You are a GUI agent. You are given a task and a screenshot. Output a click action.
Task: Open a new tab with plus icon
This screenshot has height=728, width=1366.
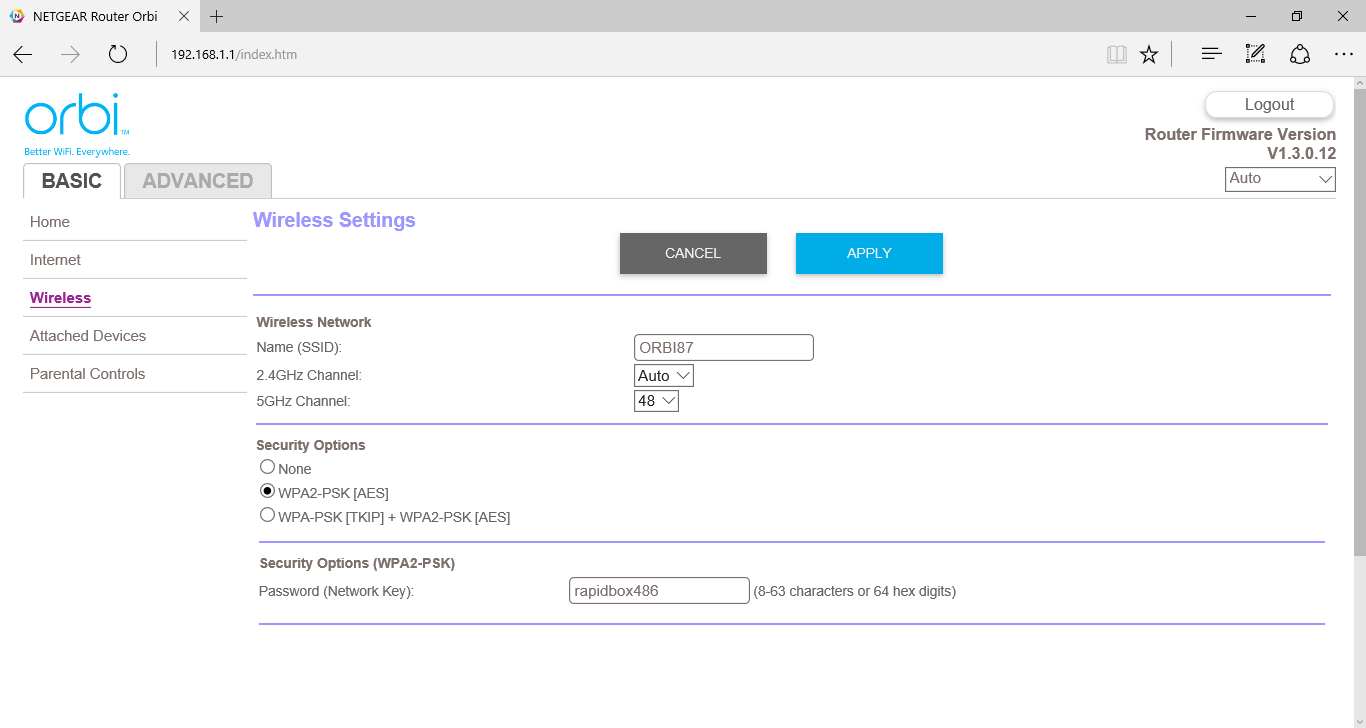click(x=217, y=16)
